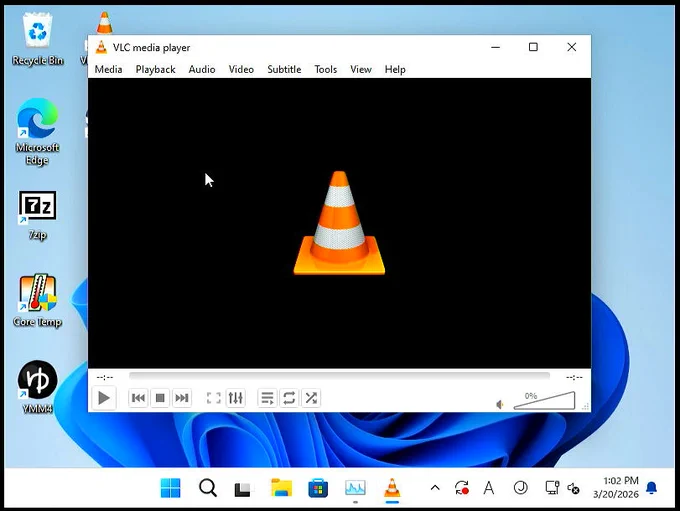
Task: Click elapsed time label left of seek bar
Action: tap(105, 377)
